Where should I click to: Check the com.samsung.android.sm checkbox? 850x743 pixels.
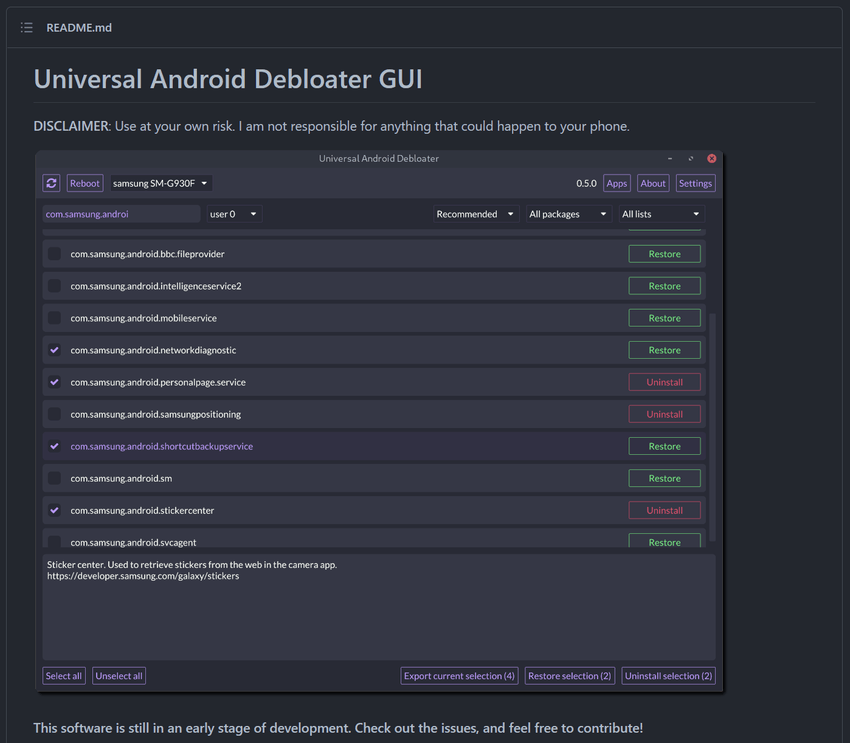54,478
